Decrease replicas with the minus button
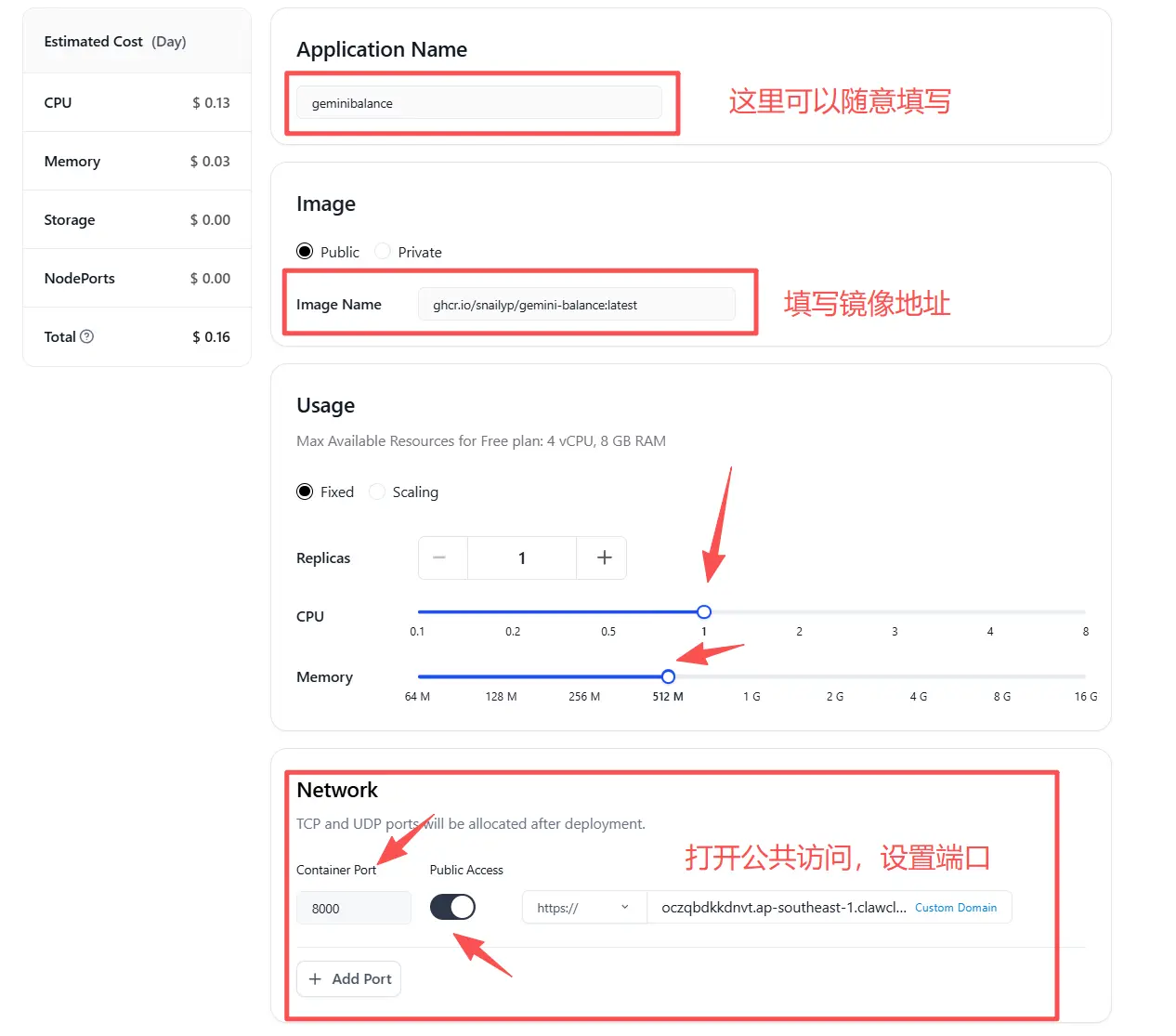The width and height of the screenshot is (1176, 1036). pos(439,557)
